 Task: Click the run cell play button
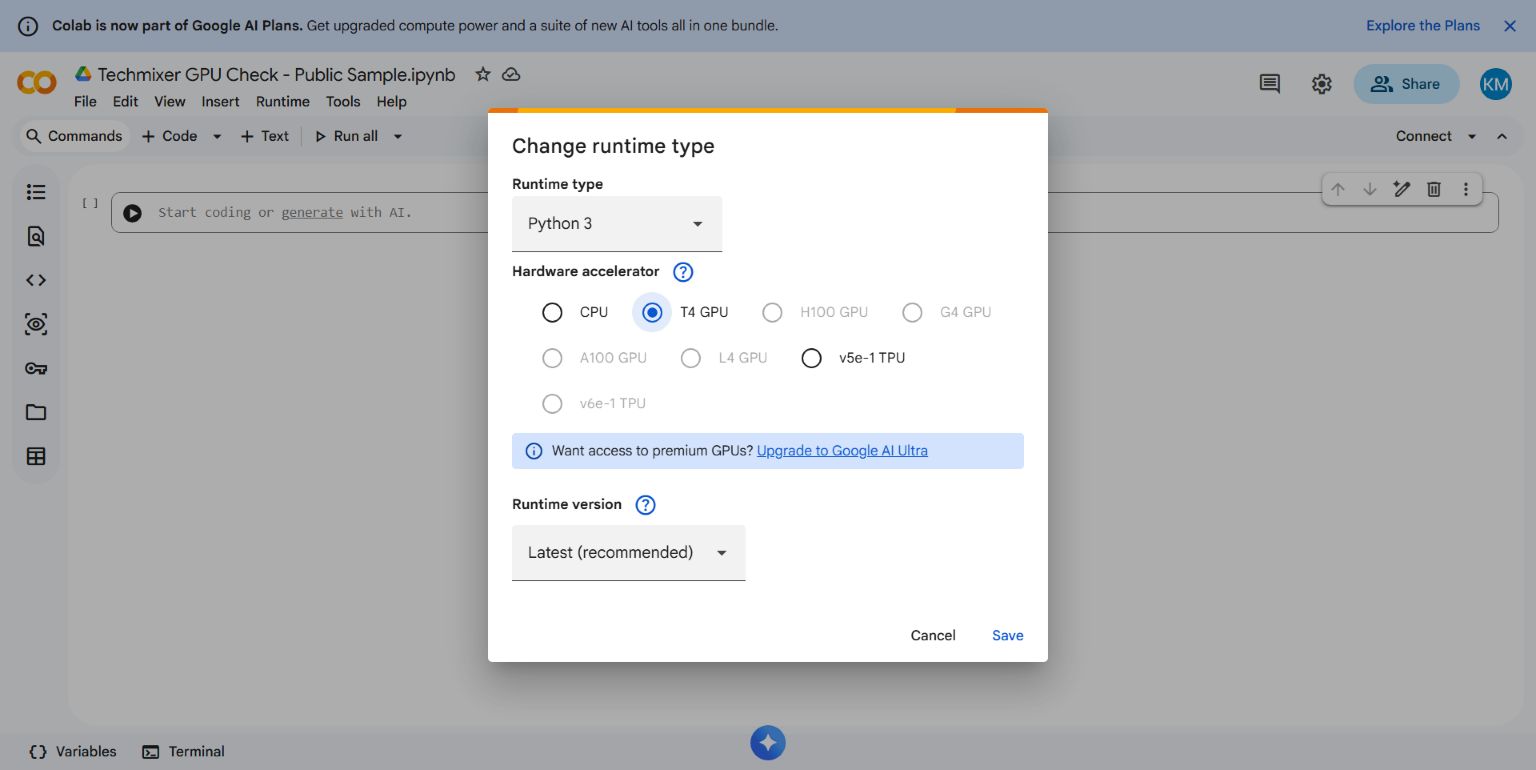[132, 212]
